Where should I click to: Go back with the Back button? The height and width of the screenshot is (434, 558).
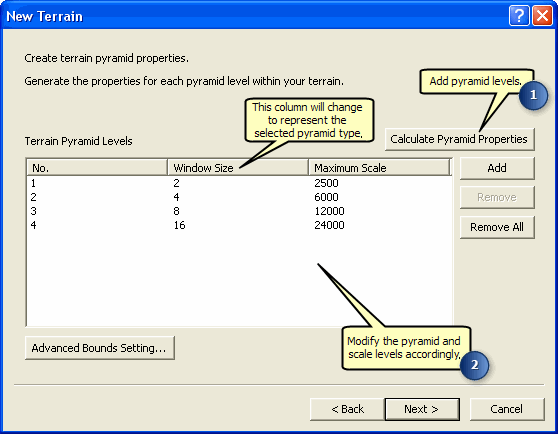347,409
